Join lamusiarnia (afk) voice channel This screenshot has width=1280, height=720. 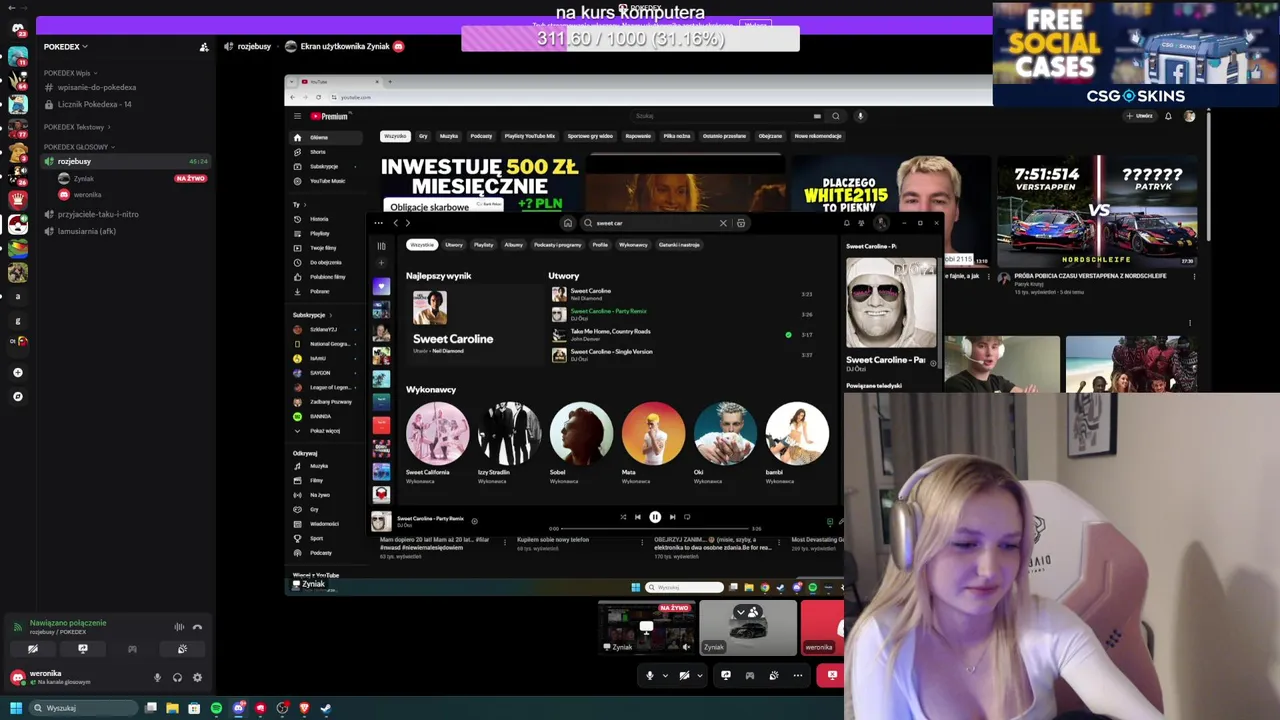click(x=87, y=231)
